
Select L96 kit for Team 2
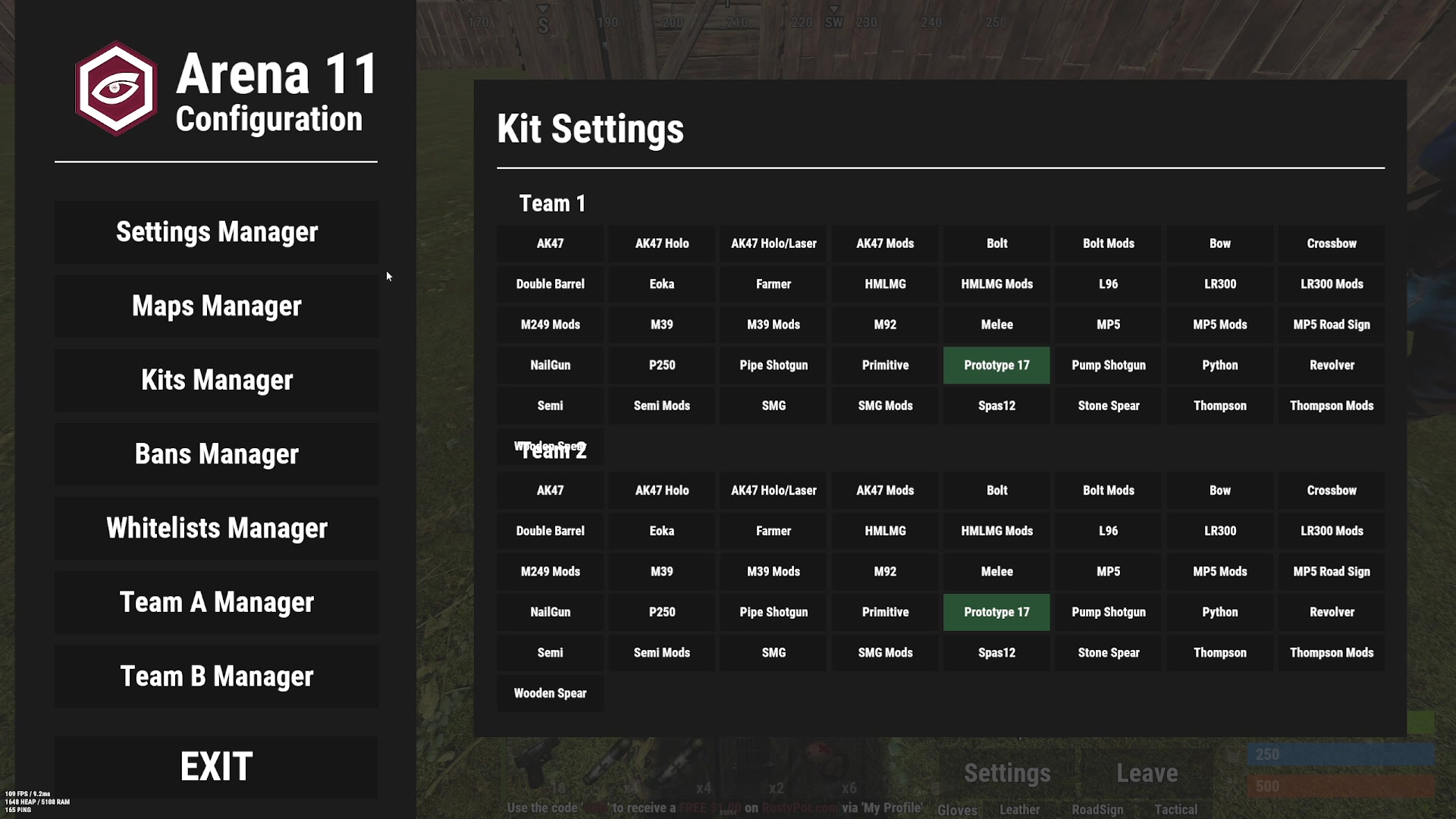1109,532
